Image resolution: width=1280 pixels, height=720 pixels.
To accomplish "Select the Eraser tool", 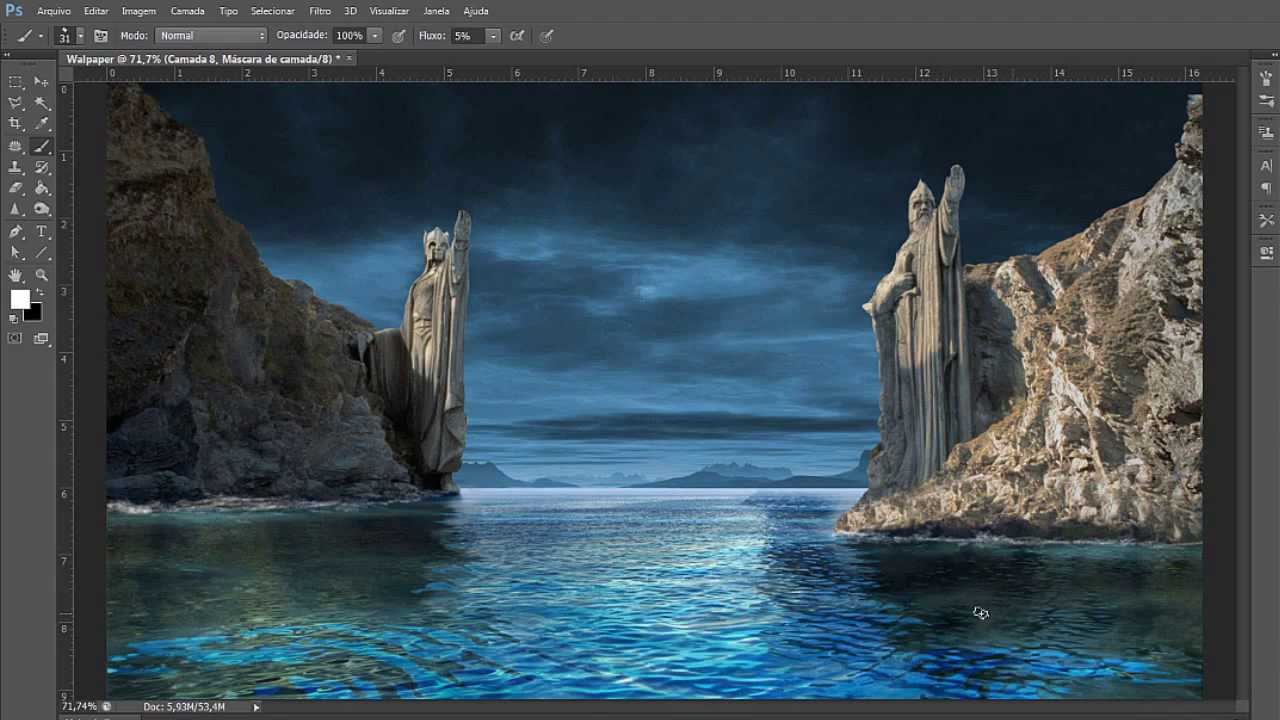I will coord(16,188).
